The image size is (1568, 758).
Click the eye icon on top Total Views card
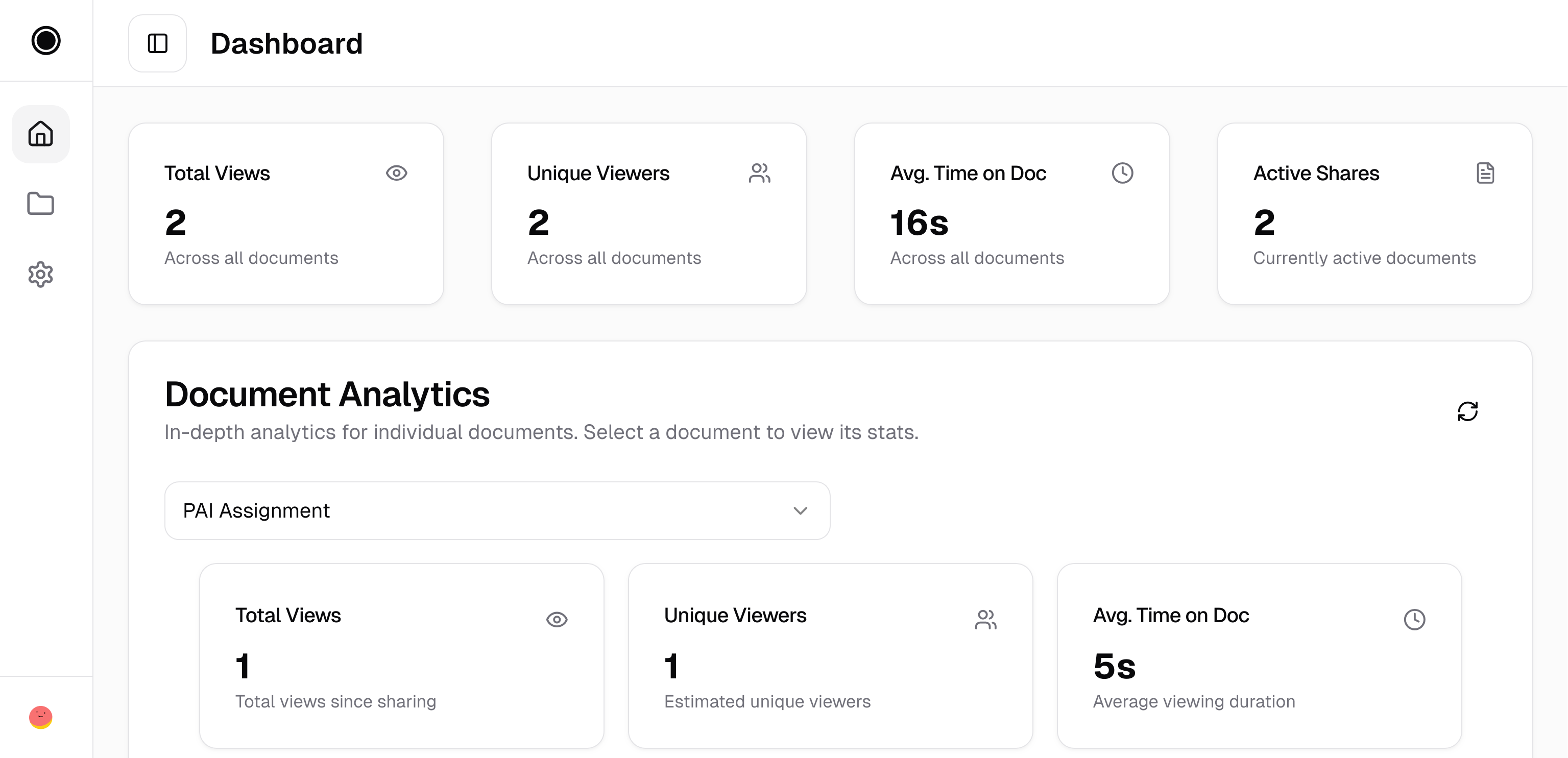pos(396,173)
